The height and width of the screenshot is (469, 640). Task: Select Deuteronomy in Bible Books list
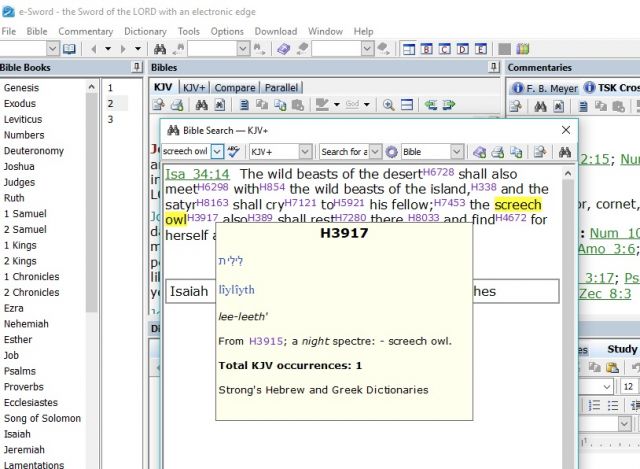point(34,151)
